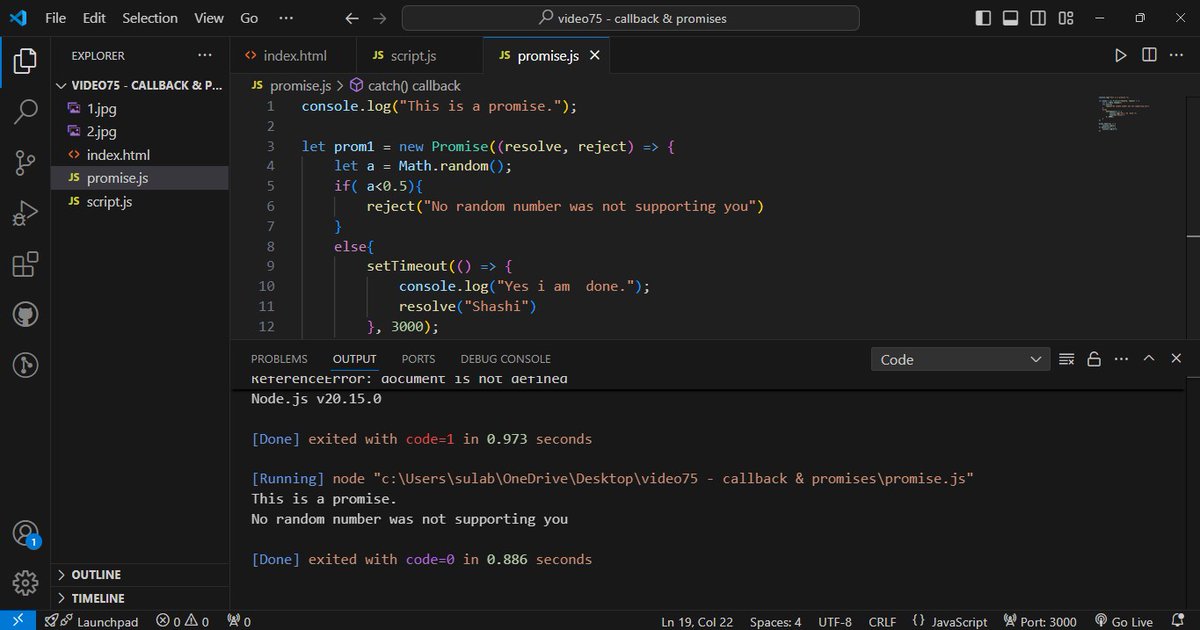
Task: Click Ln 19, Col 22 cursor position
Action: [x=697, y=621]
